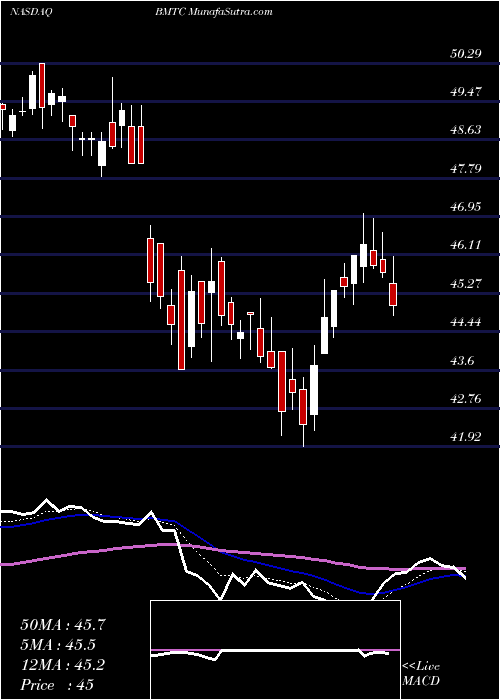
Task: Select the 42.76 price axis label
Action: [x=467, y=398]
